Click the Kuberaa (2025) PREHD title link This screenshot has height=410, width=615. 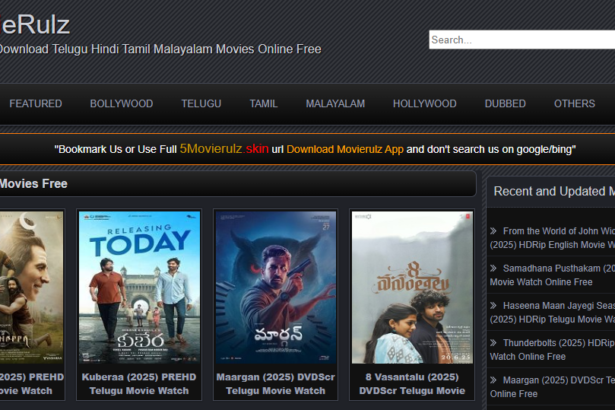(139, 384)
